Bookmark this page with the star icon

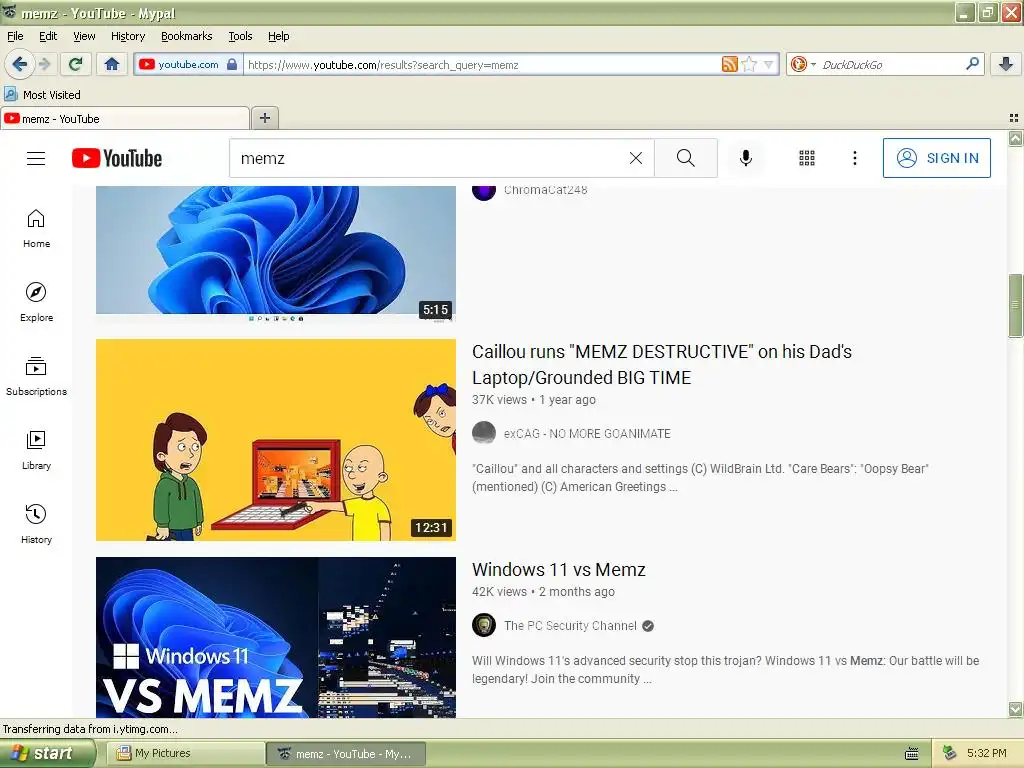click(749, 64)
